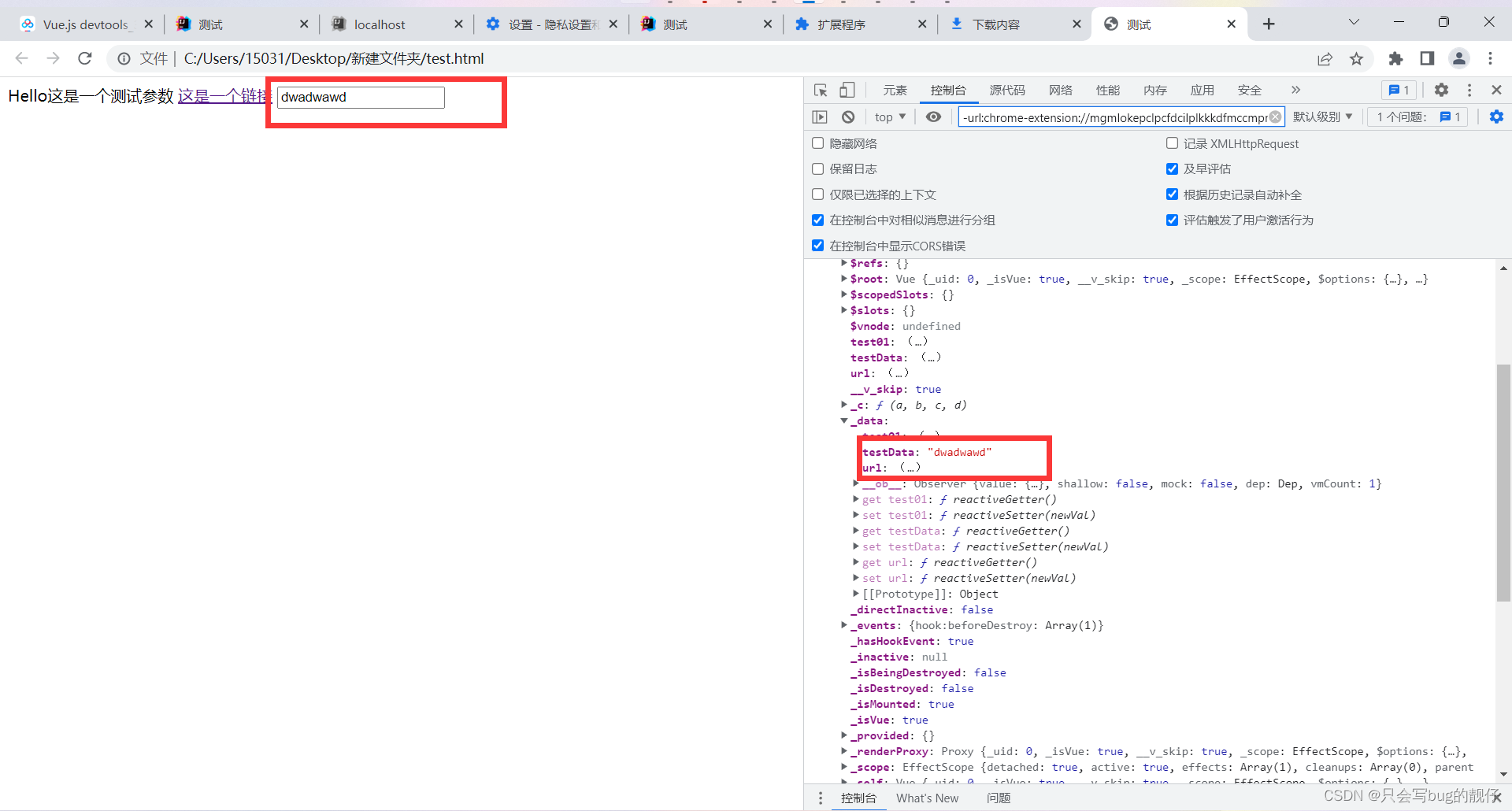Enable 仅限已选择的上下文 checkbox
This screenshot has width=1512, height=811.
pos(818,194)
